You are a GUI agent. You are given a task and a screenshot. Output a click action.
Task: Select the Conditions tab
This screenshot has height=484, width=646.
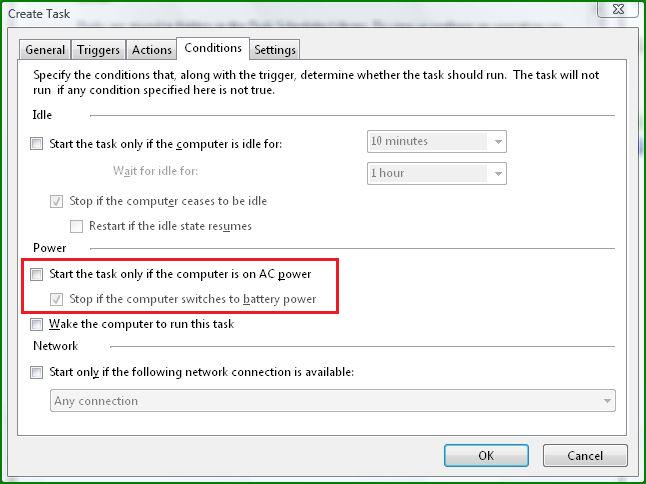pyautogui.click(x=213, y=48)
